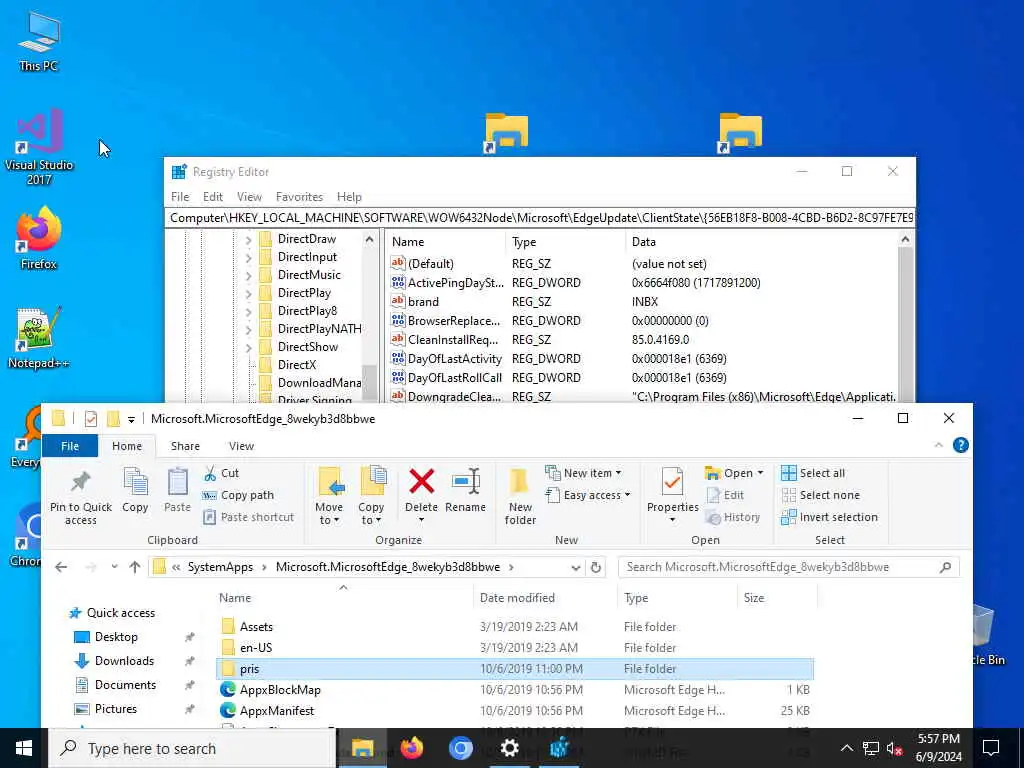1024x768 pixels.
Task: Click Select none in ribbon
Action: 821,495
